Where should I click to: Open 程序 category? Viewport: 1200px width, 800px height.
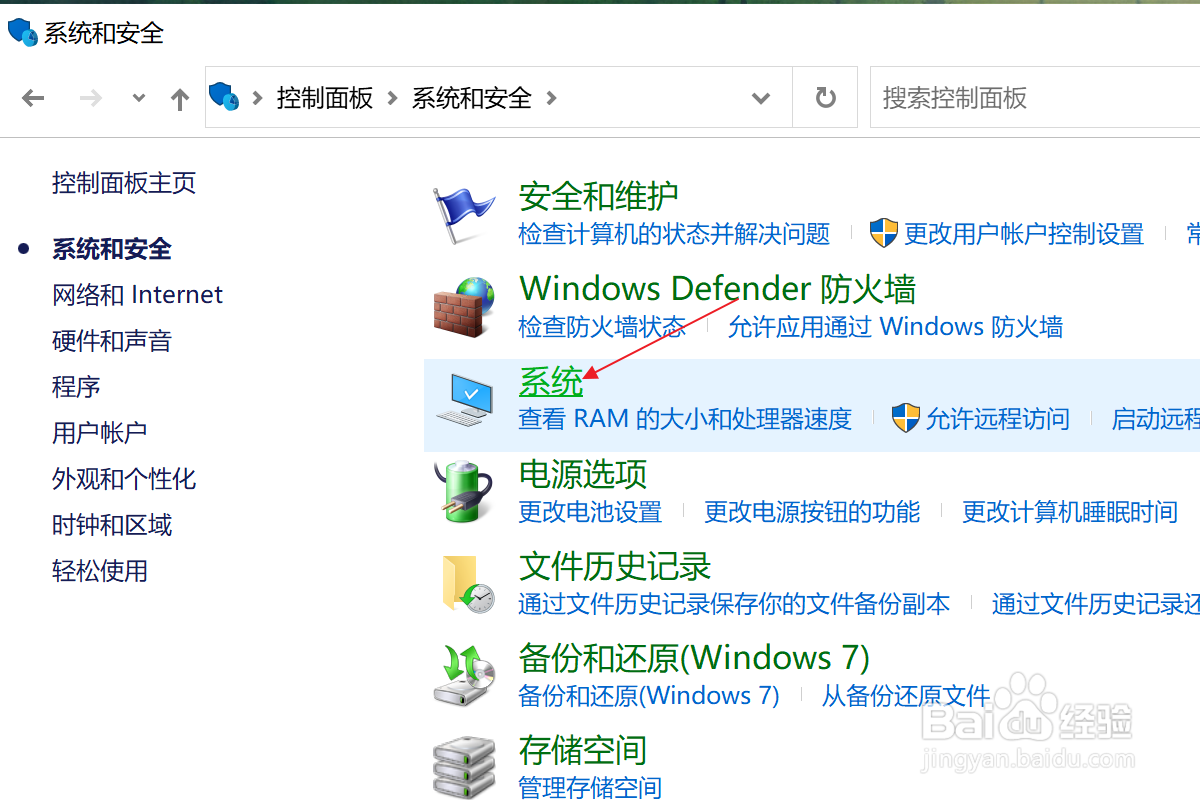(x=76, y=387)
